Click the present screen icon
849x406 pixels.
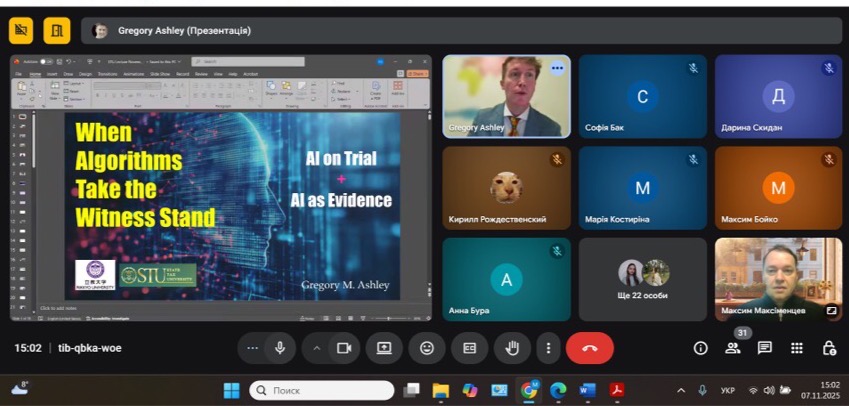pyautogui.click(x=384, y=348)
